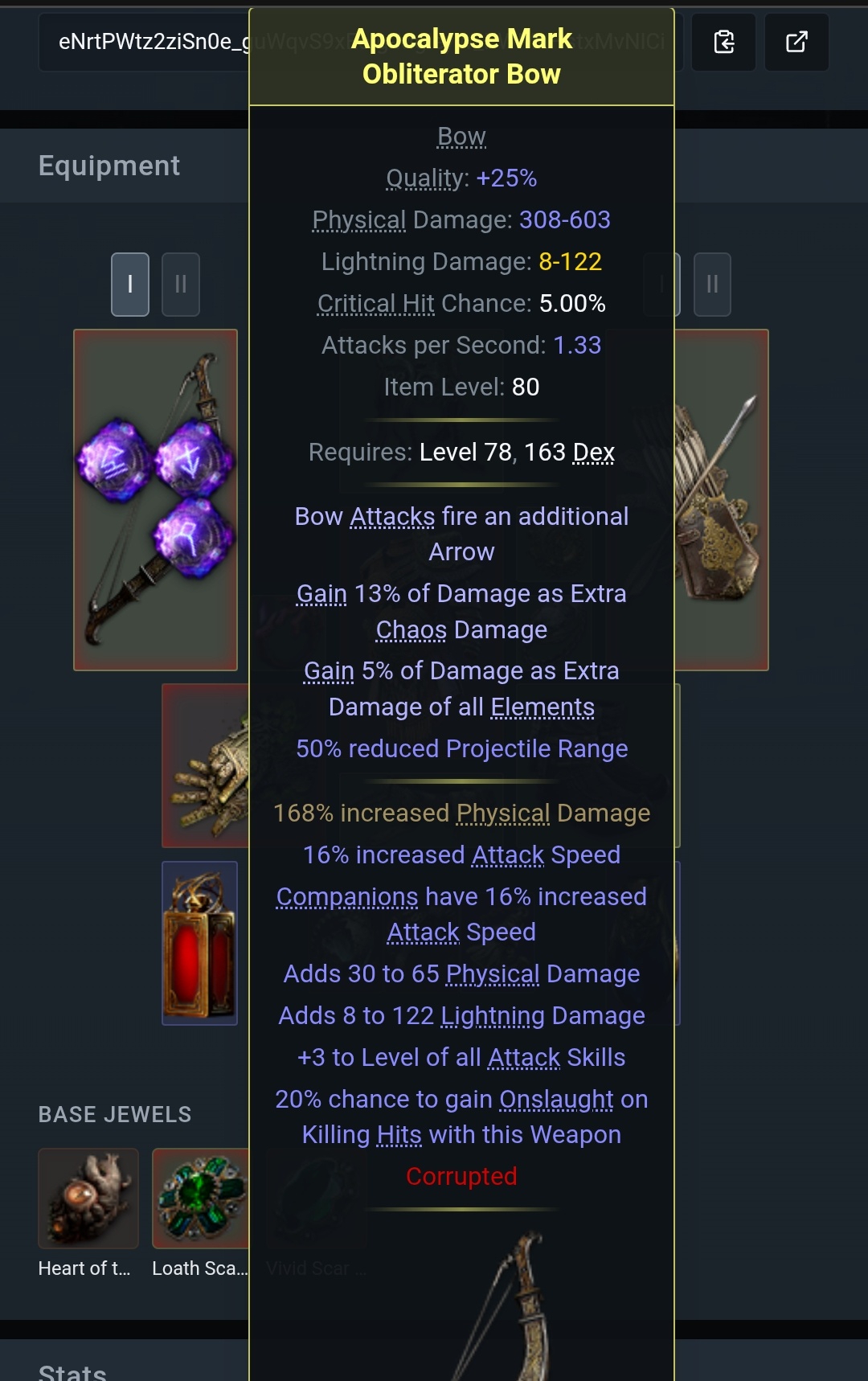
Task: Select the Heart of t... base jewel
Action: click(88, 1198)
